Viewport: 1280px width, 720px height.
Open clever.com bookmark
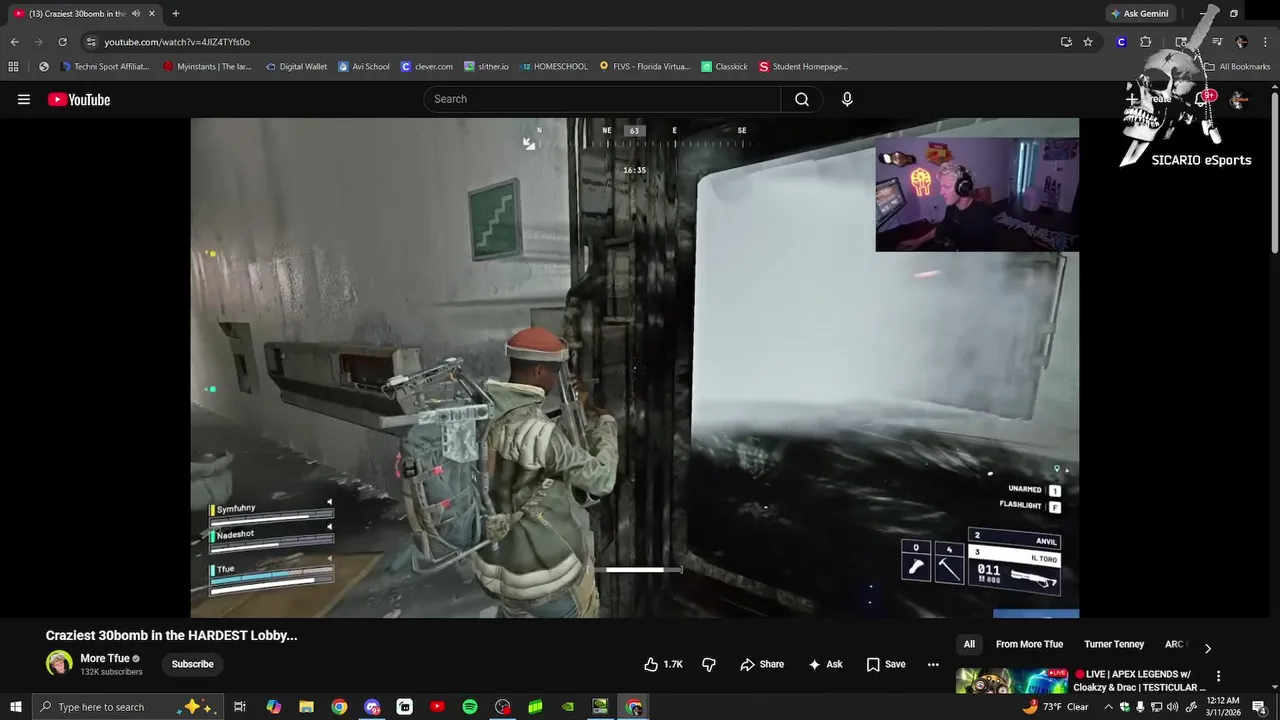[427, 67]
